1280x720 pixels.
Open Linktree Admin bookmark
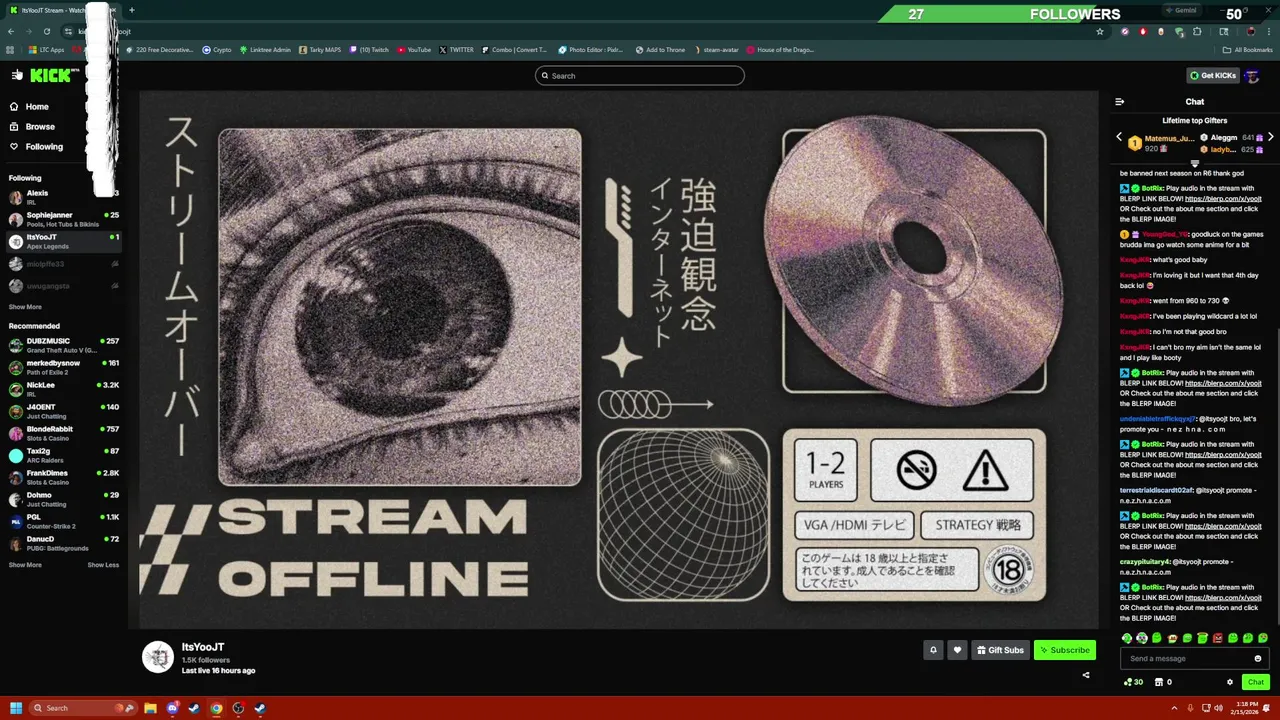265,49
